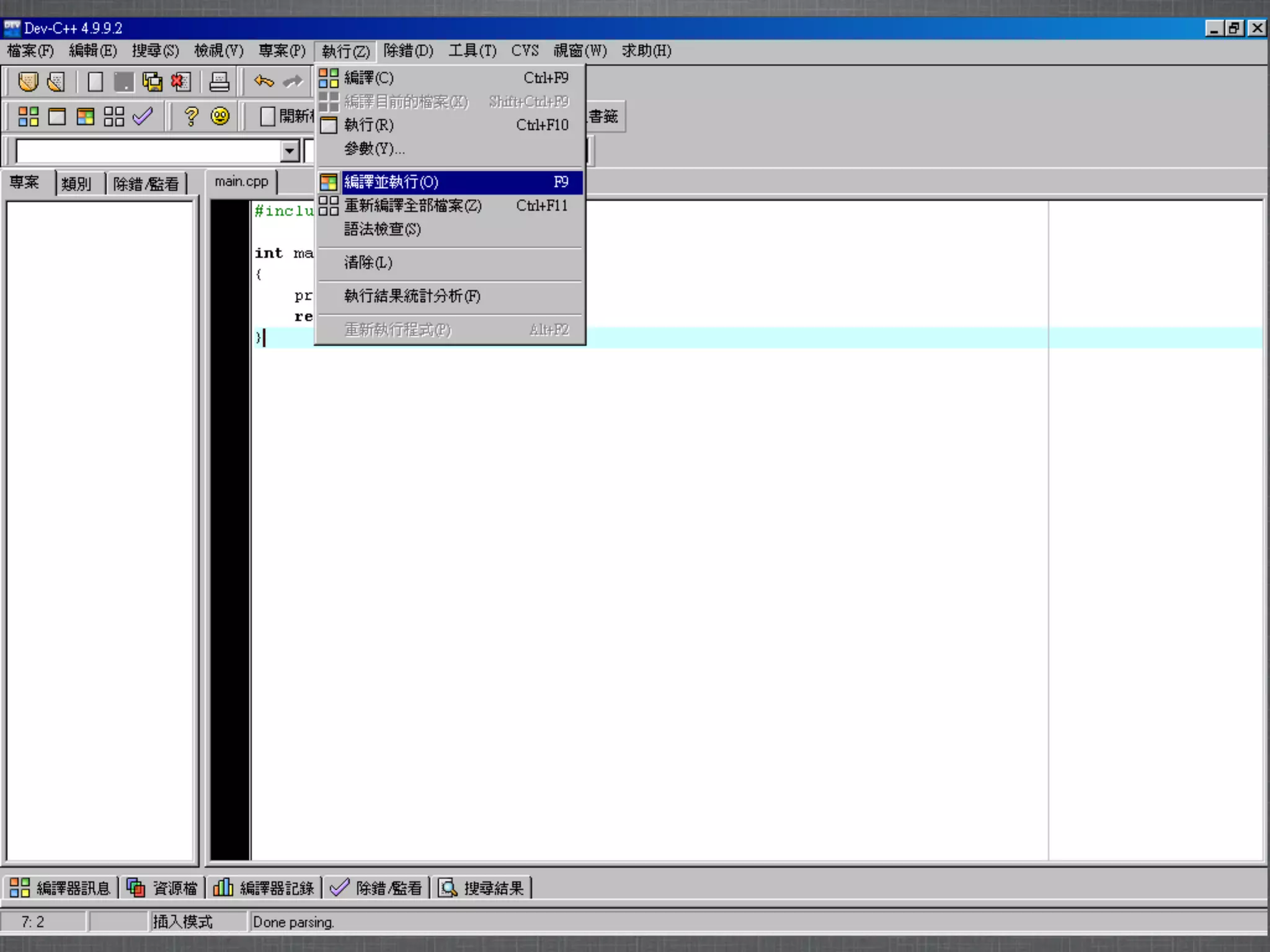
Task: Click the yellow question mark Help icon
Action: click(191, 117)
